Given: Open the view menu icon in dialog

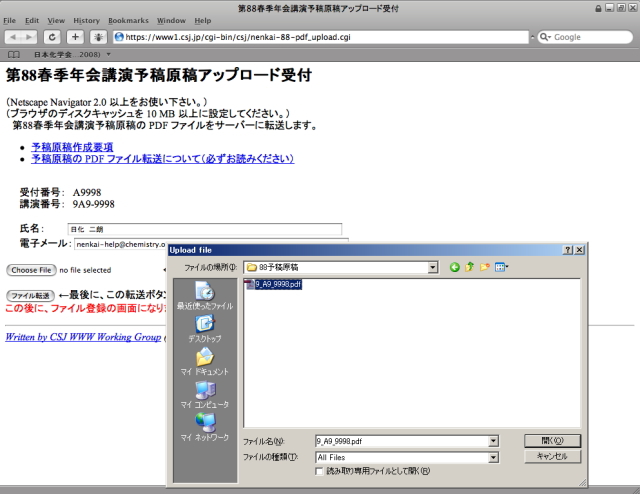Looking at the screenshot, I should [501, 267].
